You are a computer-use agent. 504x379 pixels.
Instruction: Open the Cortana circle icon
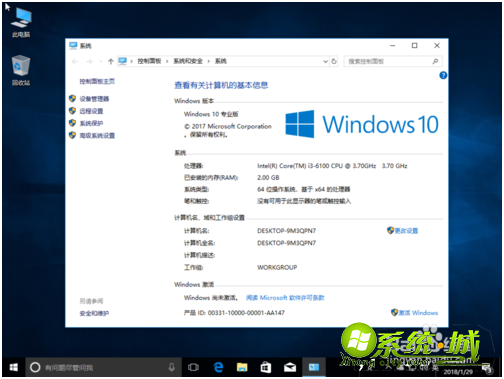(35, 367)
